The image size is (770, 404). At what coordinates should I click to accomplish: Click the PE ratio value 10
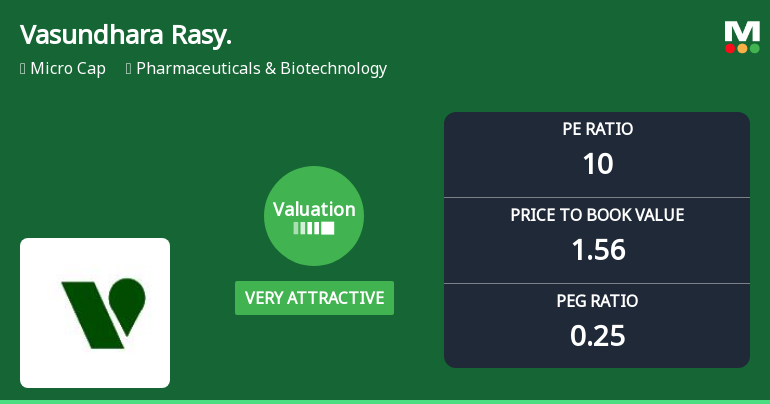[598, 163]
